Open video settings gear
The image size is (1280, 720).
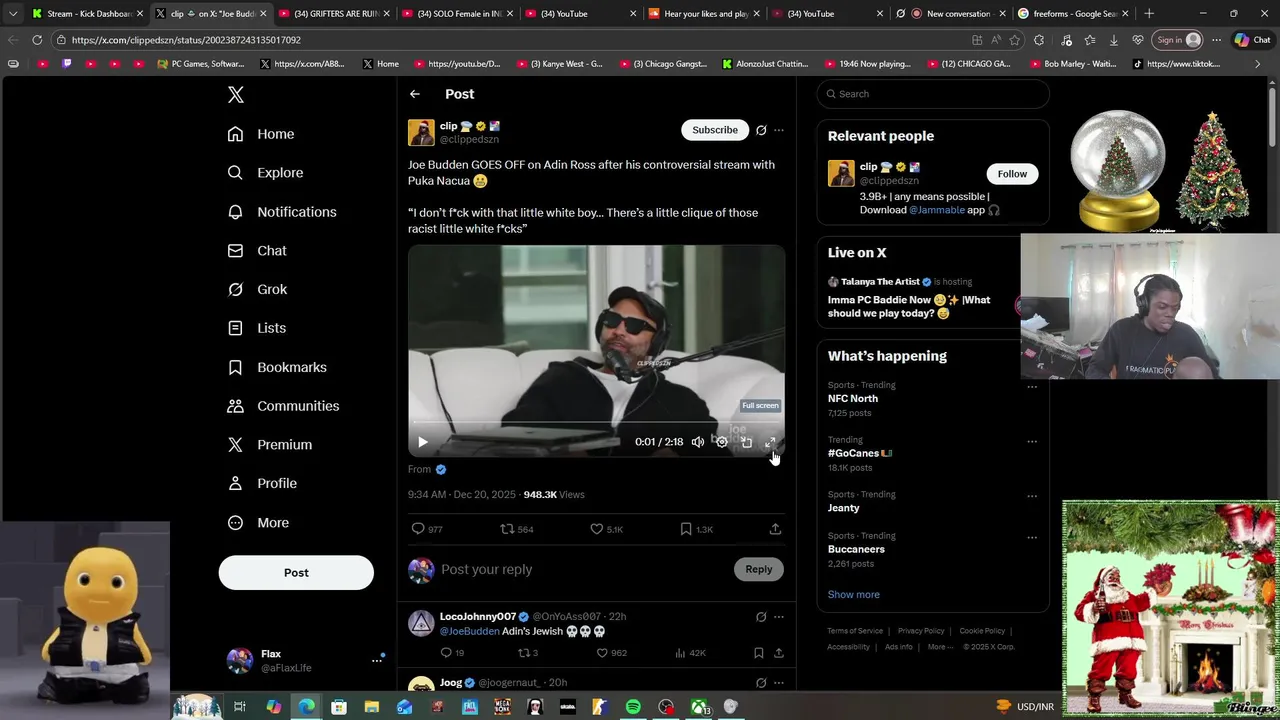722,442
